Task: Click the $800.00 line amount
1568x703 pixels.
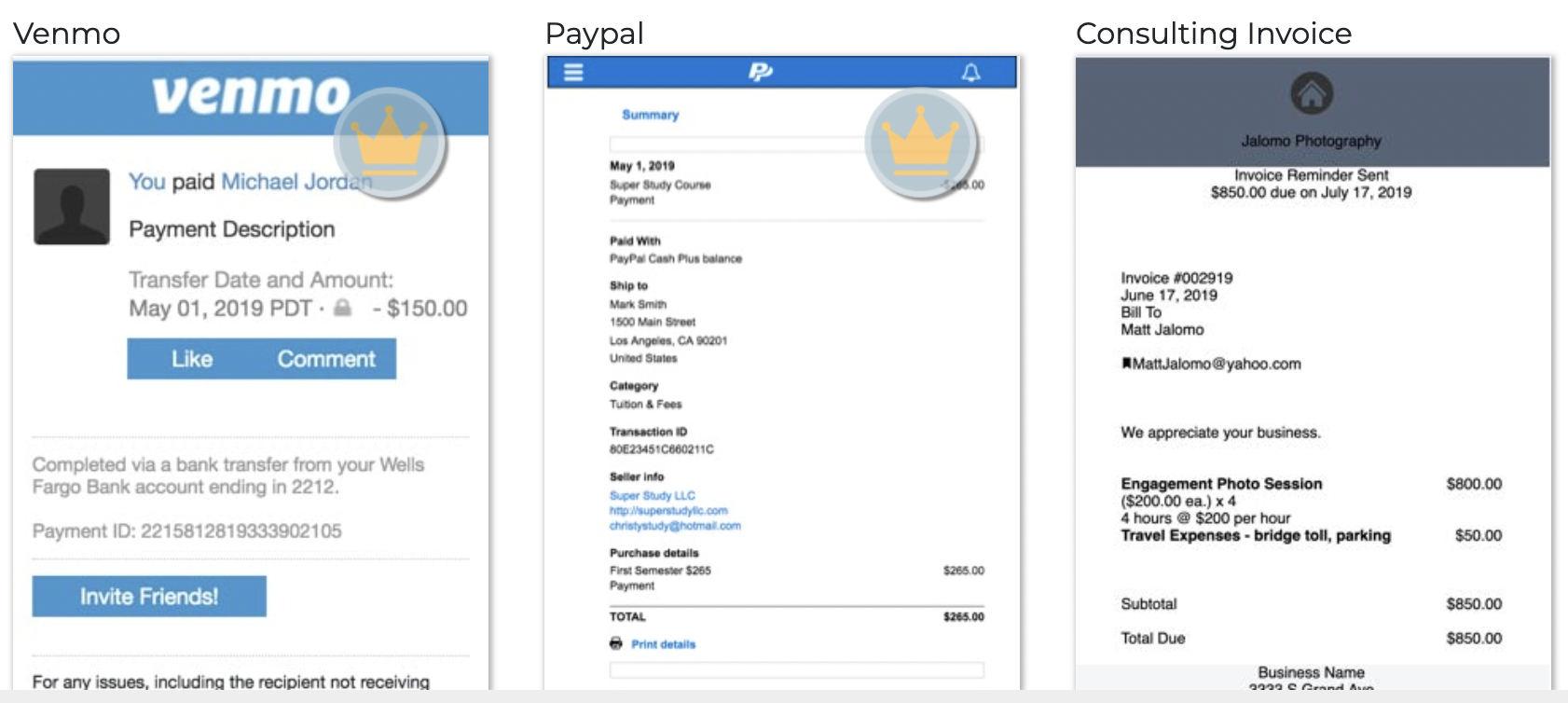Action: click(1474, 484)
